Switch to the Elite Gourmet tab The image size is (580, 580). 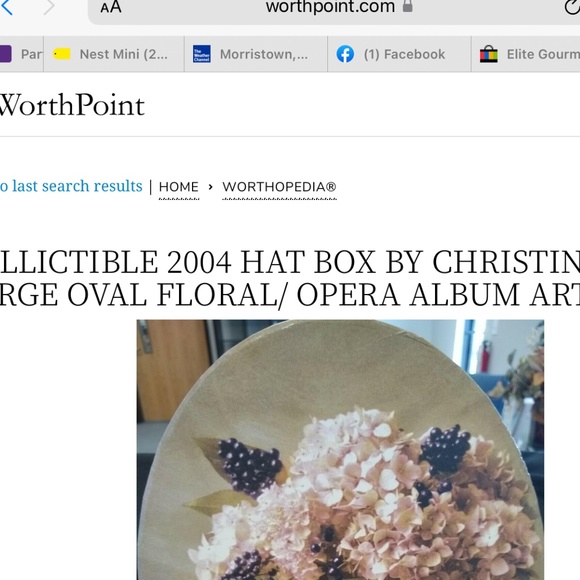[x=526, y=54]
